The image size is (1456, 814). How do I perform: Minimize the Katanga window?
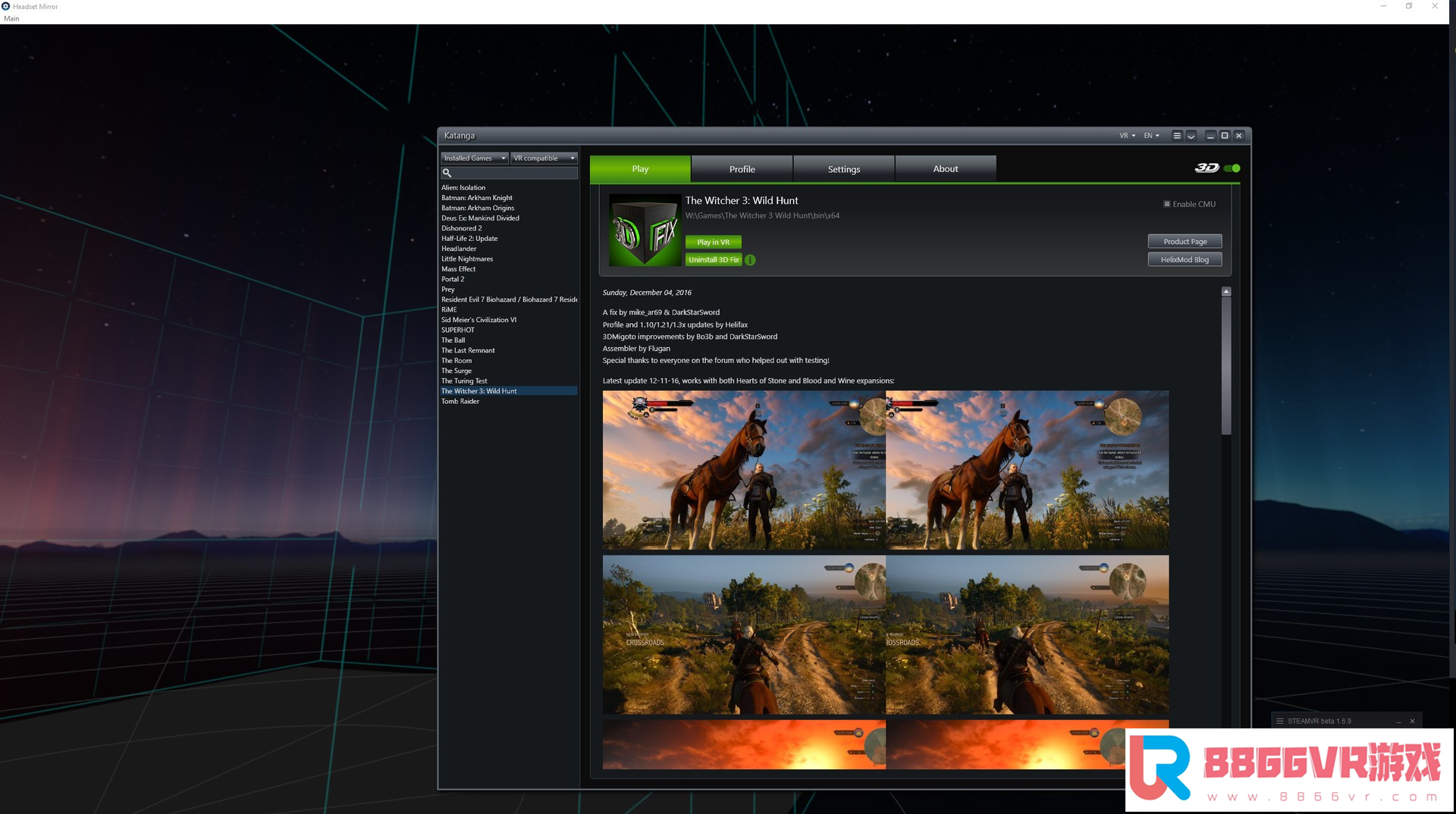(1210, 136)
